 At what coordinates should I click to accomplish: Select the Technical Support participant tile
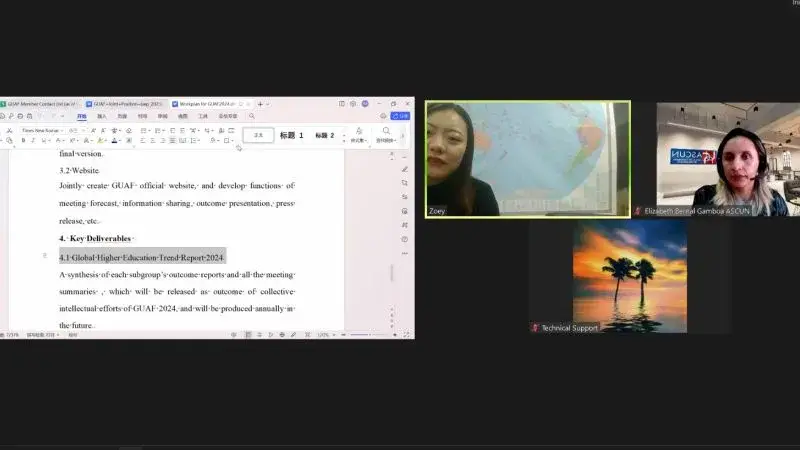pyautogui.click(x=630, y=277)
